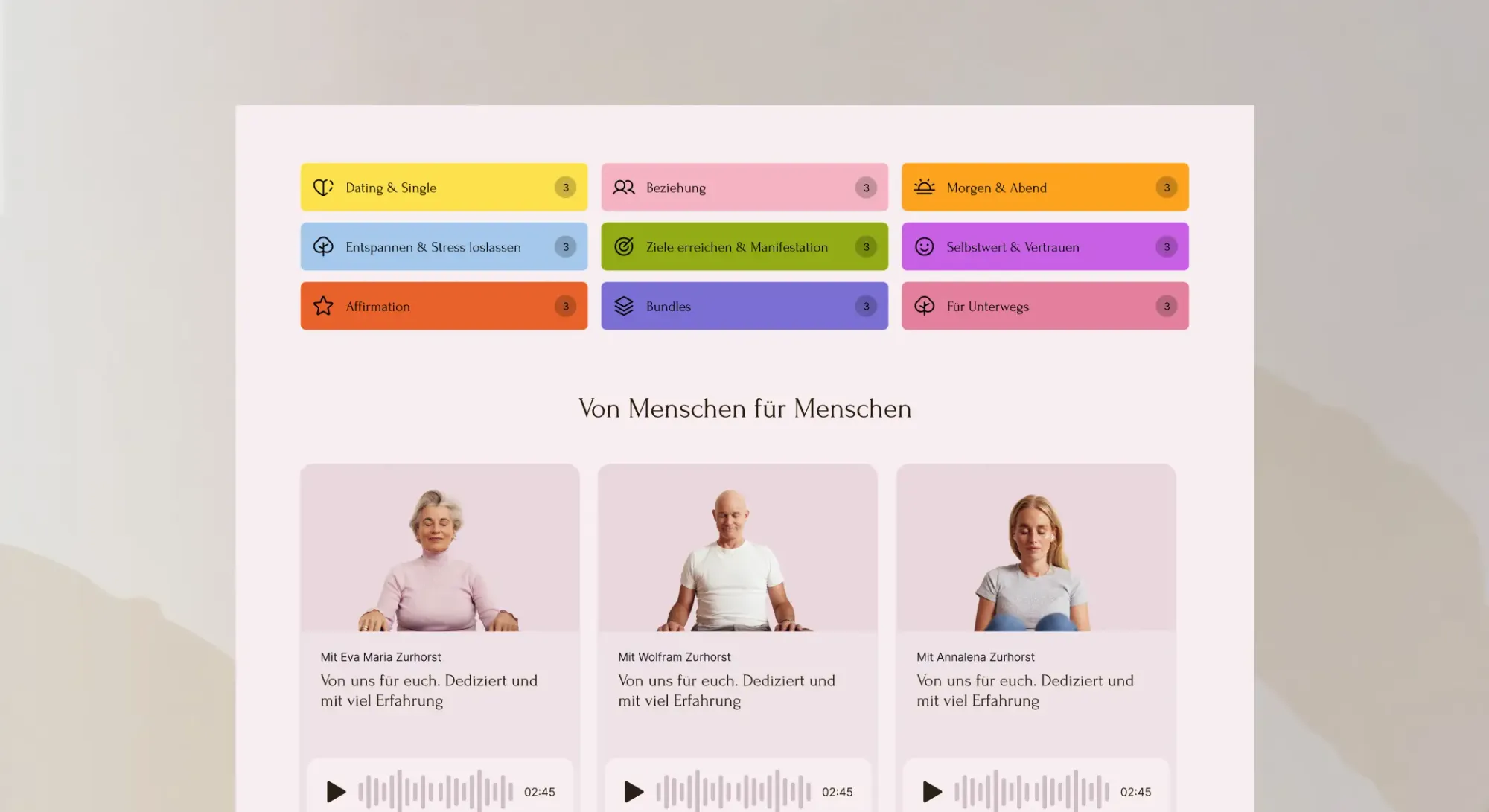The width and height of the screenshot is (1489, 812).
Task: Open the Morgen & Abend category
Action: click(1045, 188)
